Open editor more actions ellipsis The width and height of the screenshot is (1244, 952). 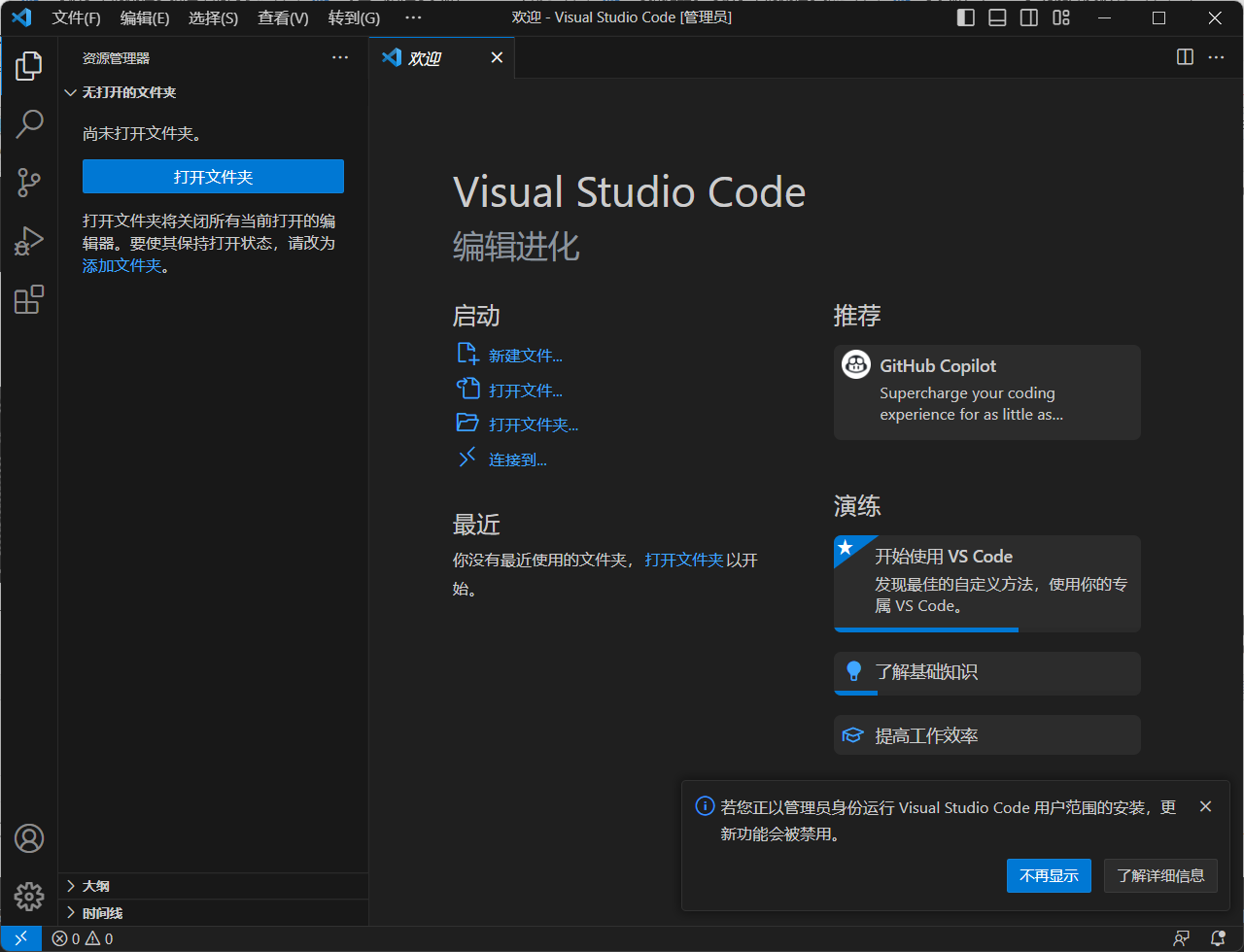(x=1216, y=57)
